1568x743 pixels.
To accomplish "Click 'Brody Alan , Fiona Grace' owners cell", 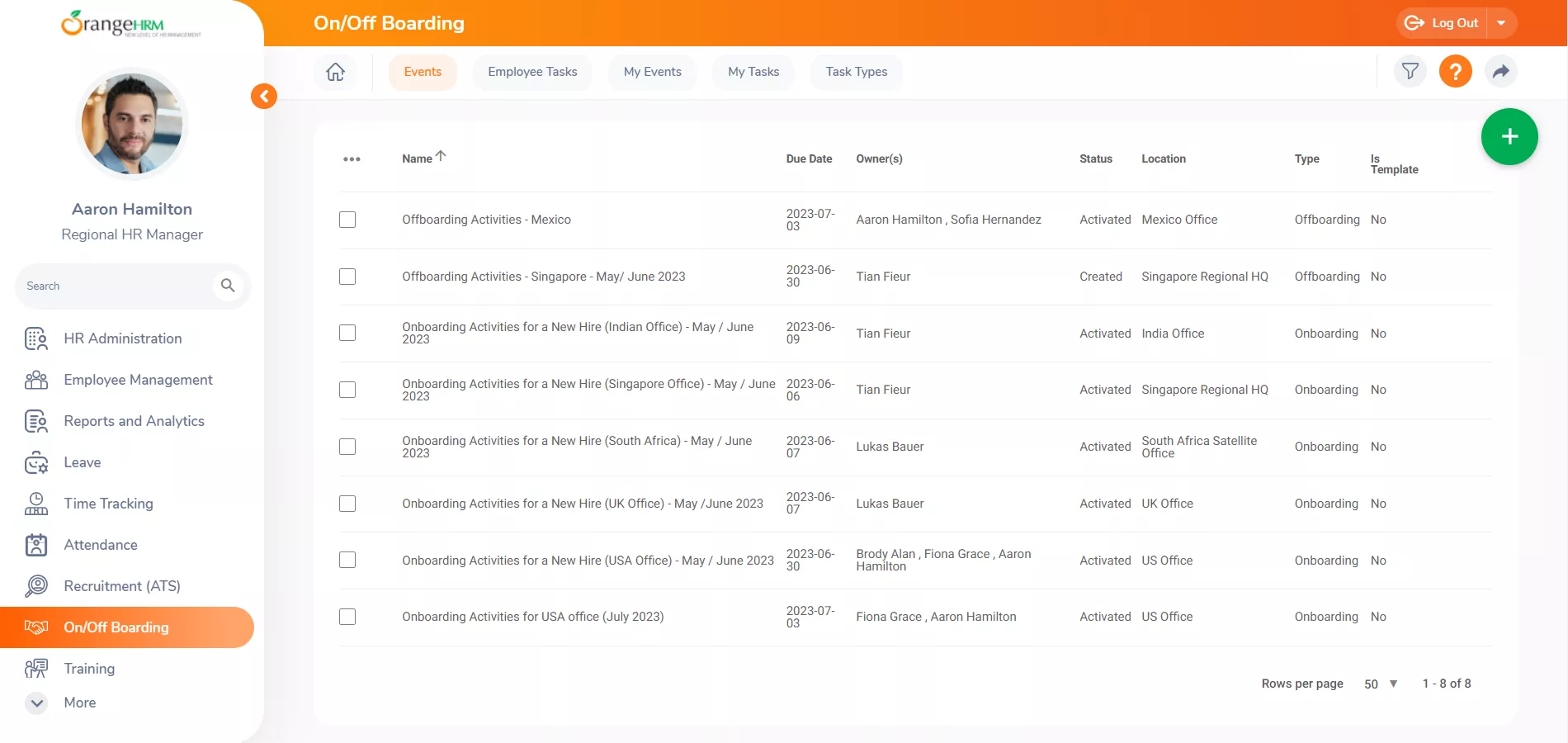I will pyautogui.click(x=944, y=560).
